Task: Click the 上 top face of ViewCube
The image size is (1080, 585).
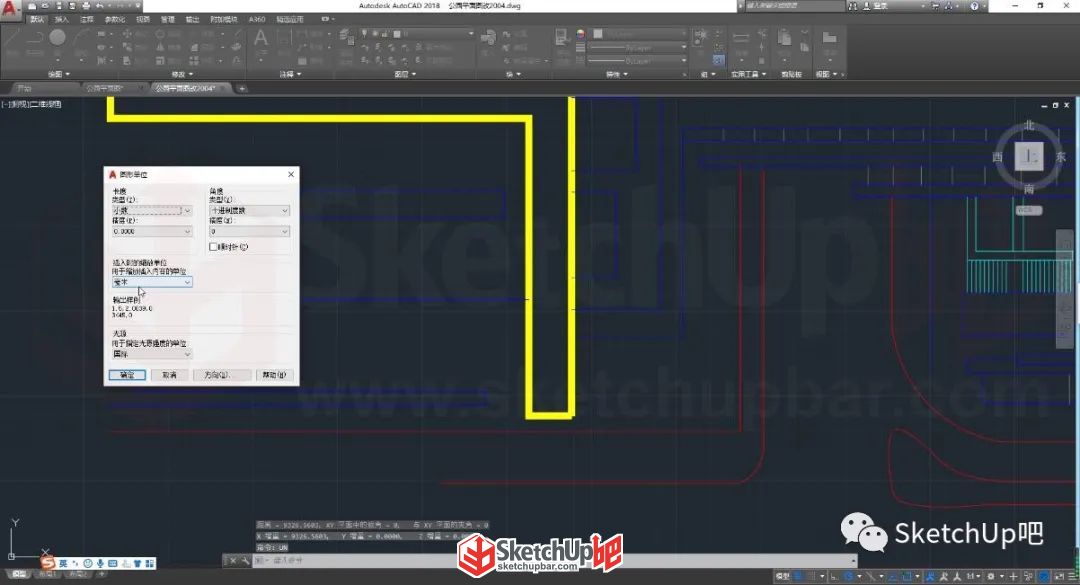Action: pos(1029,156)
